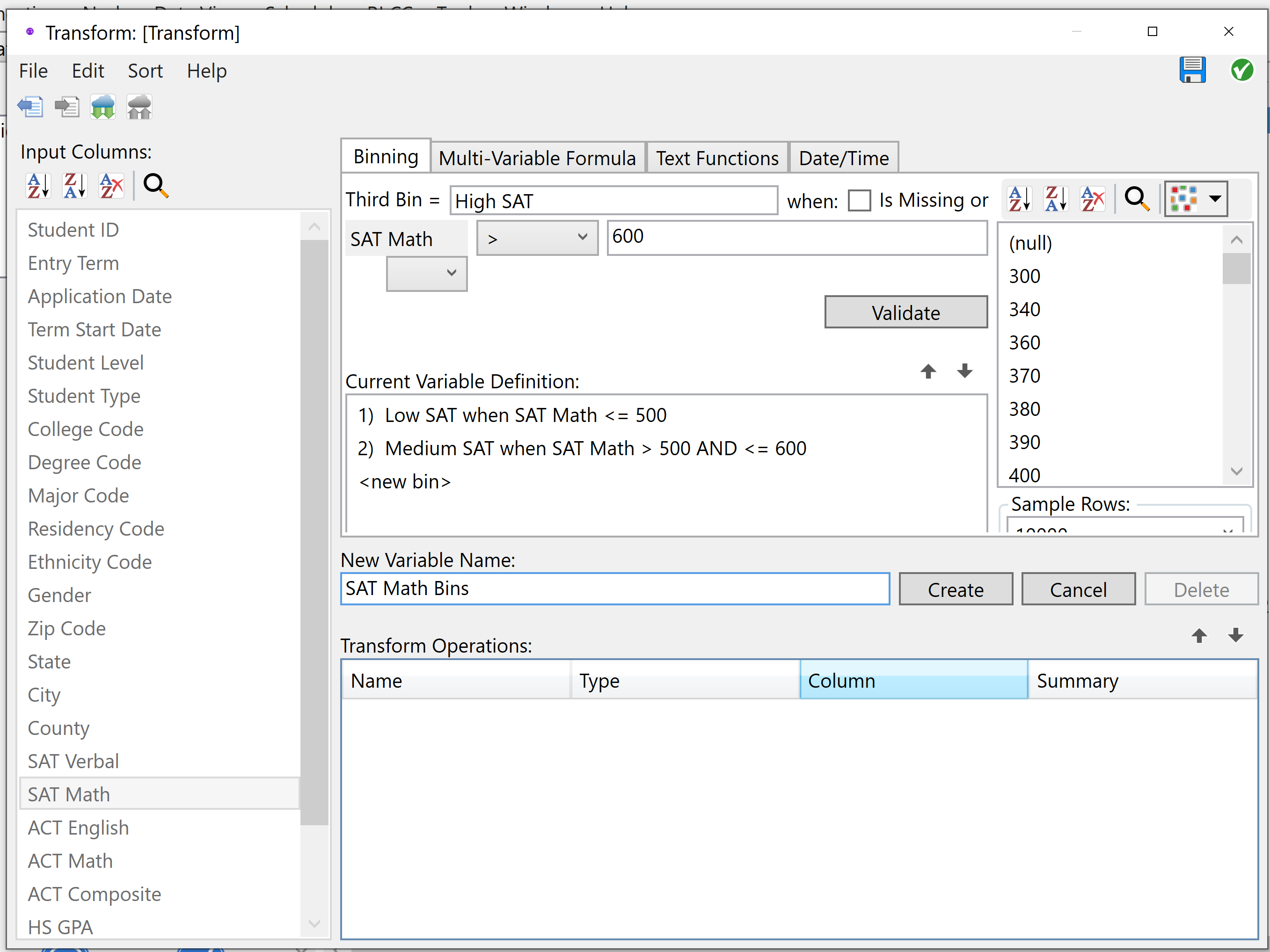Select Student ID in input columns

(x=159, y=230)
